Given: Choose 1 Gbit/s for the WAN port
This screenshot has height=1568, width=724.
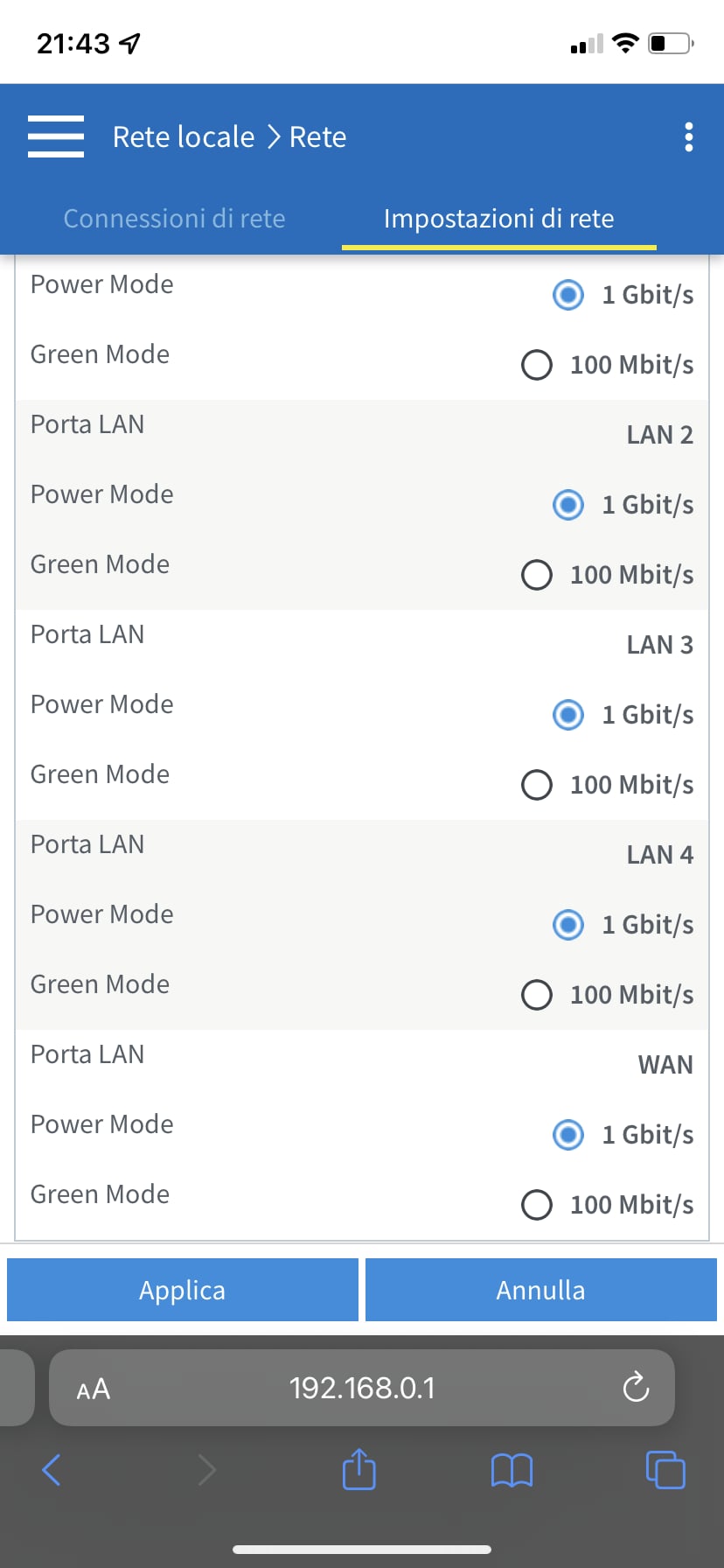Looking at the screenshot, I should click(568, 1135).
